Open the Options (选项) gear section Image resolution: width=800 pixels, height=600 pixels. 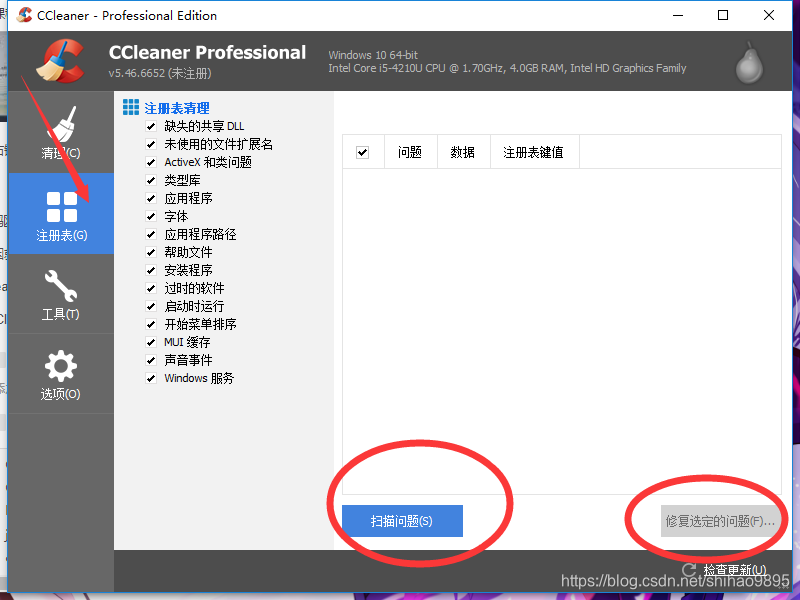pos(61,374)
